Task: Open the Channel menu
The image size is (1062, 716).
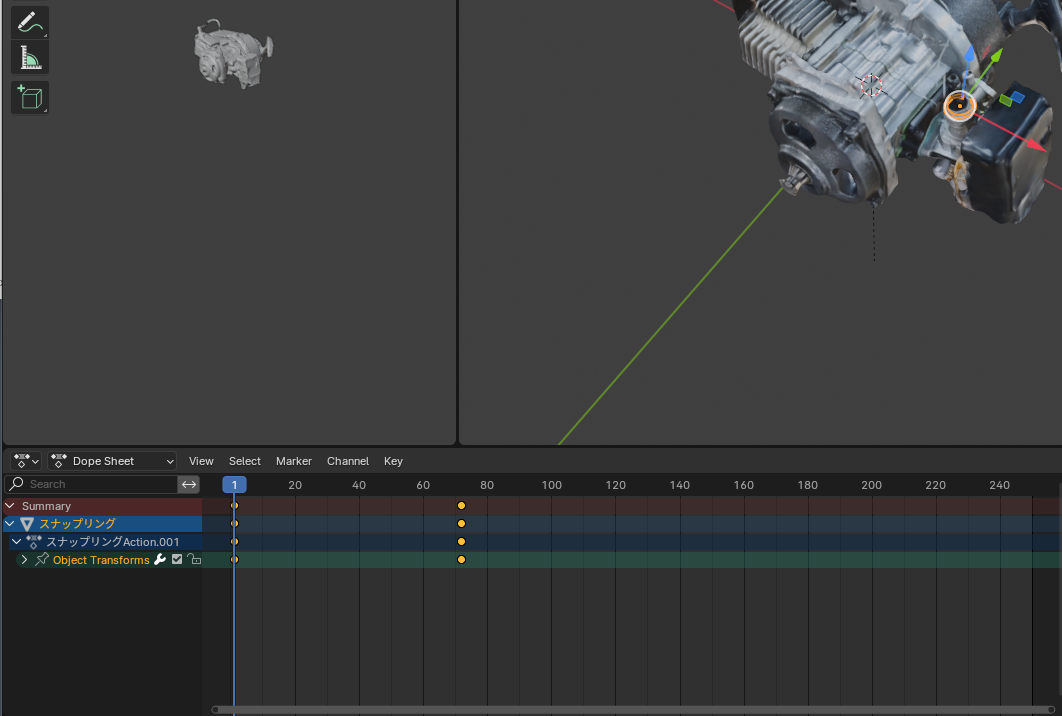Action: [x=347, y=461]
